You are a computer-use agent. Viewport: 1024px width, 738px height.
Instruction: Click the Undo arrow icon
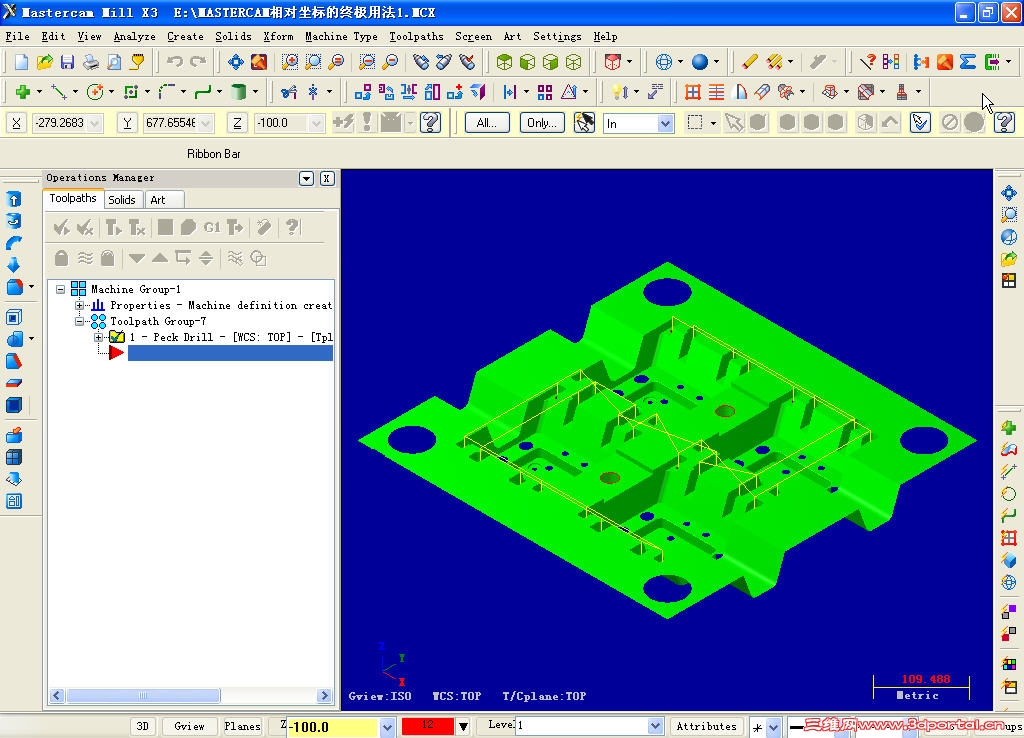click(174, 62)
